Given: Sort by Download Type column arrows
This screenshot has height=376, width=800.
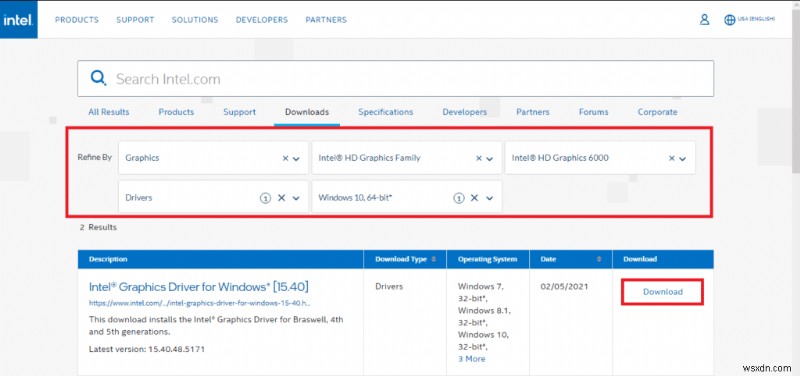Looking at the screenshot, I should 434,259.
